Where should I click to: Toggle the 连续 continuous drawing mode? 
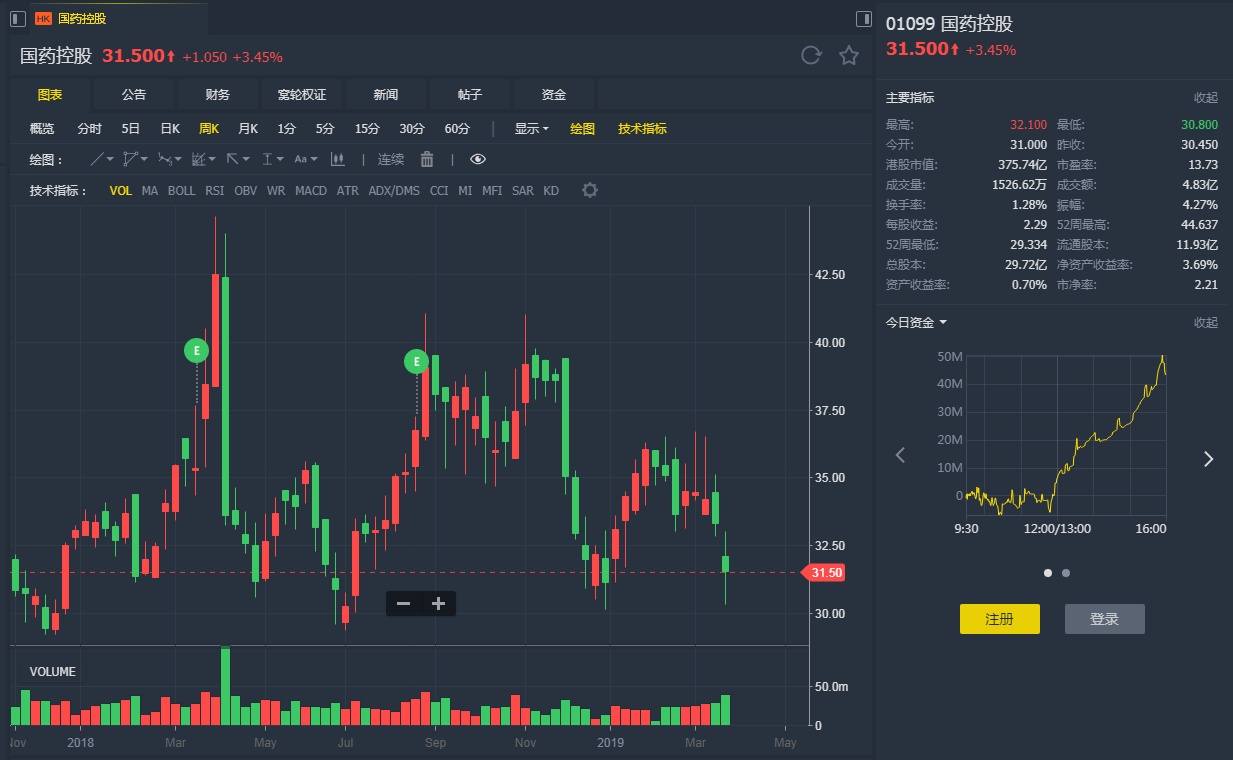pyautogui.click(x=390, y=159)
